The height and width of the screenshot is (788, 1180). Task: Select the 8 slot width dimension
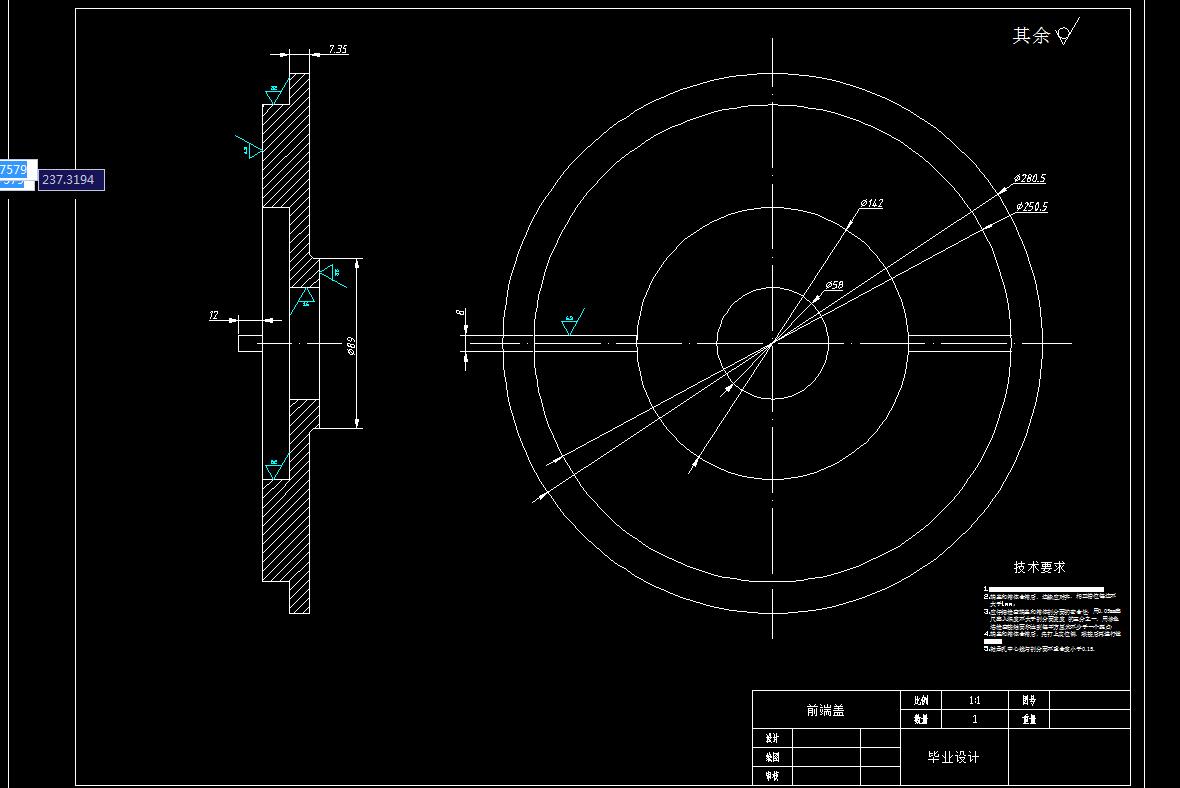point(460,312)
